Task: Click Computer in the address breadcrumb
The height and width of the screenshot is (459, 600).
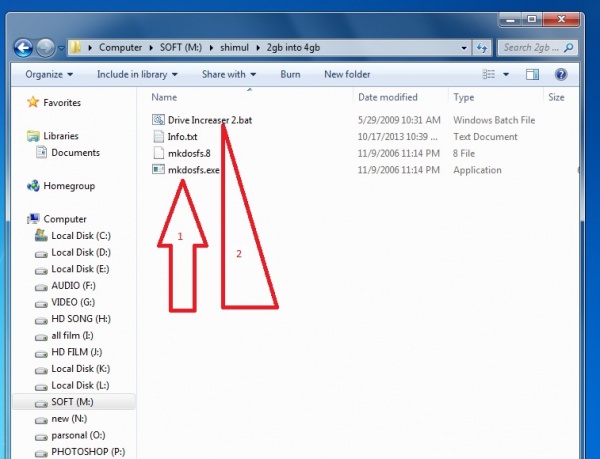Action: pyautogui.click(x=120, y=47)
